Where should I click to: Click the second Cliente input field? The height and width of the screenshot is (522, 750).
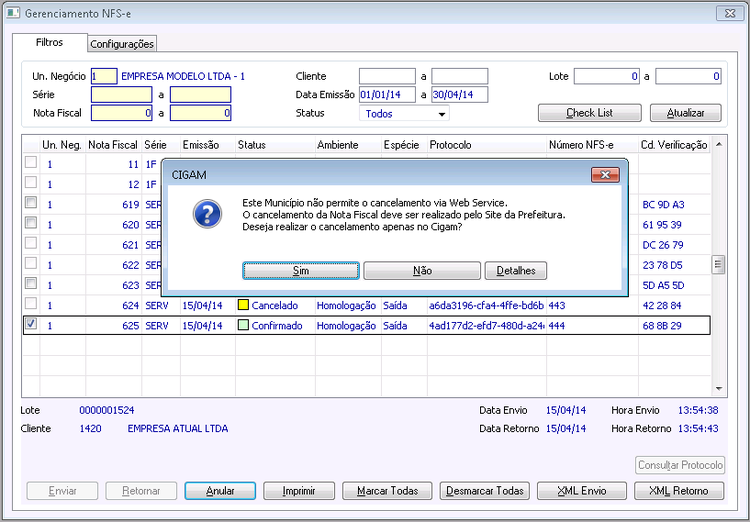(460, 76)
